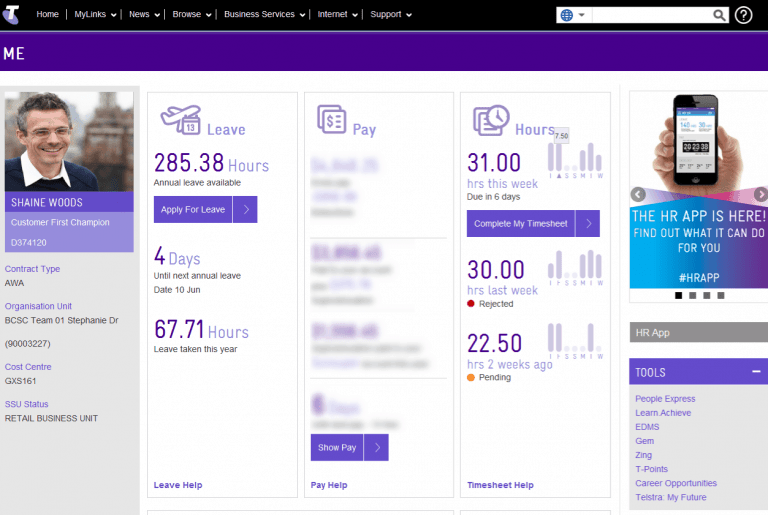Open the People Express tool link

pyautogui.click(x=665, y=399)
